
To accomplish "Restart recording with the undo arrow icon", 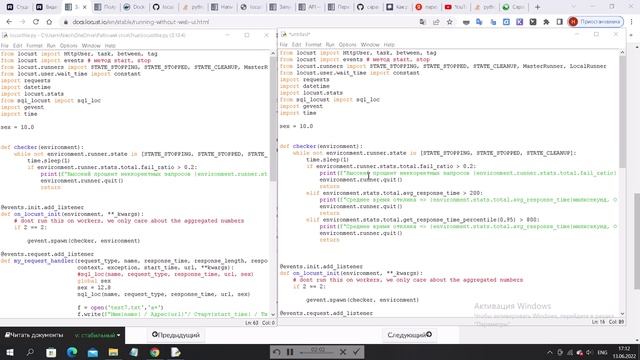I will pos(276,352).
